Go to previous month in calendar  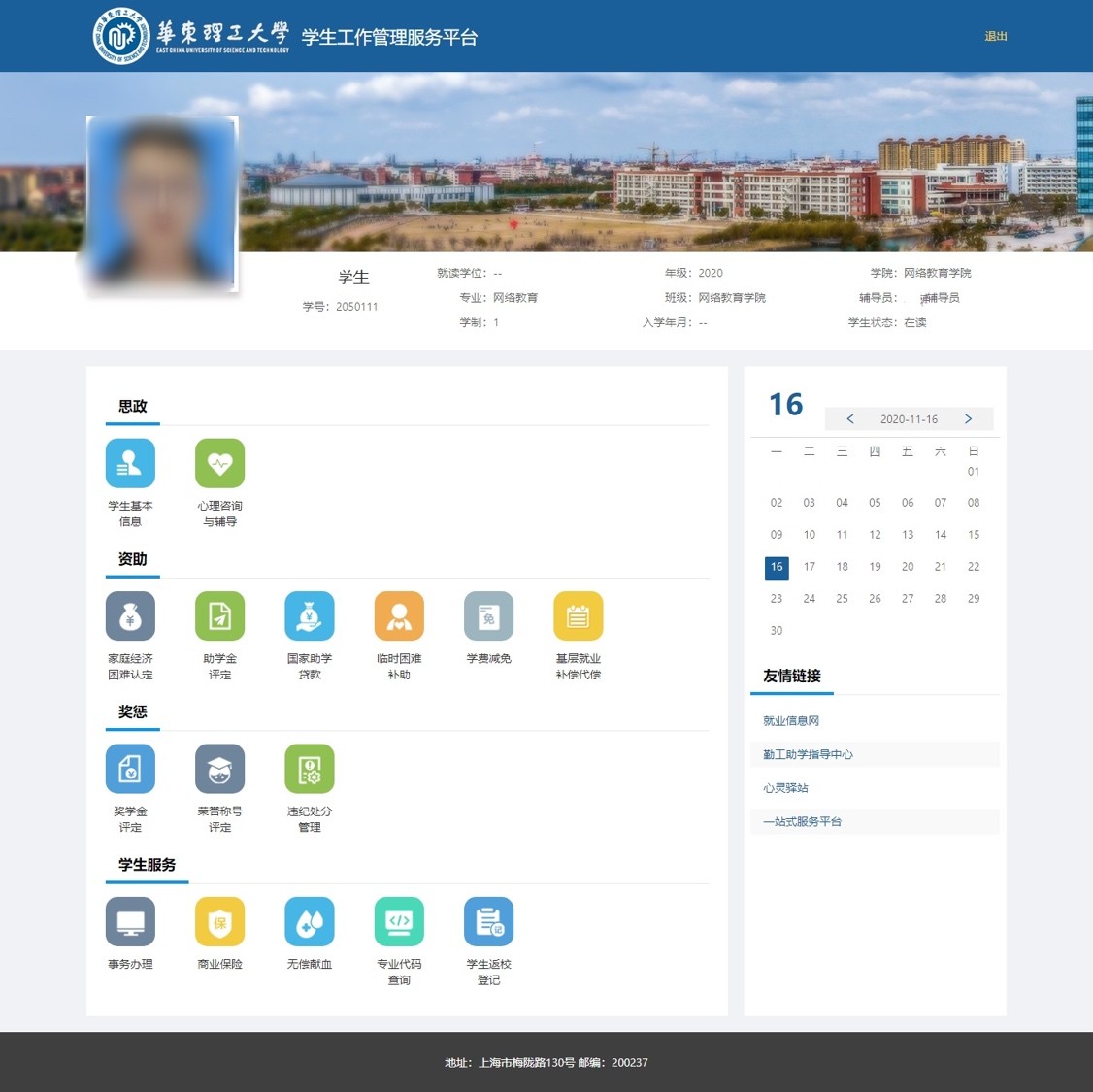850,419
